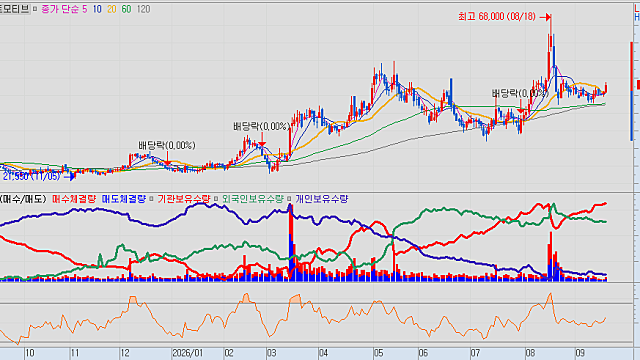
Task: Click the 09 month label on the time axis
Action: click(x=580, y=353)
